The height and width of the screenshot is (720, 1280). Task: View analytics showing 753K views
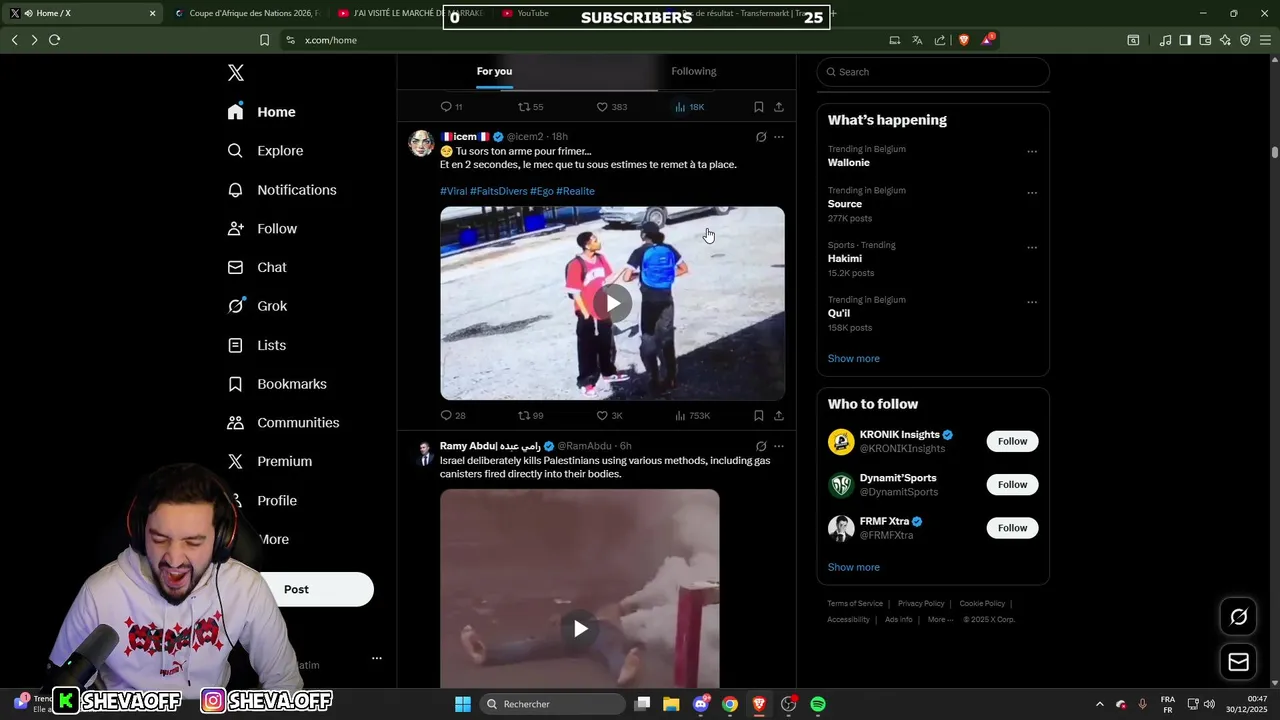pos(692,415)
